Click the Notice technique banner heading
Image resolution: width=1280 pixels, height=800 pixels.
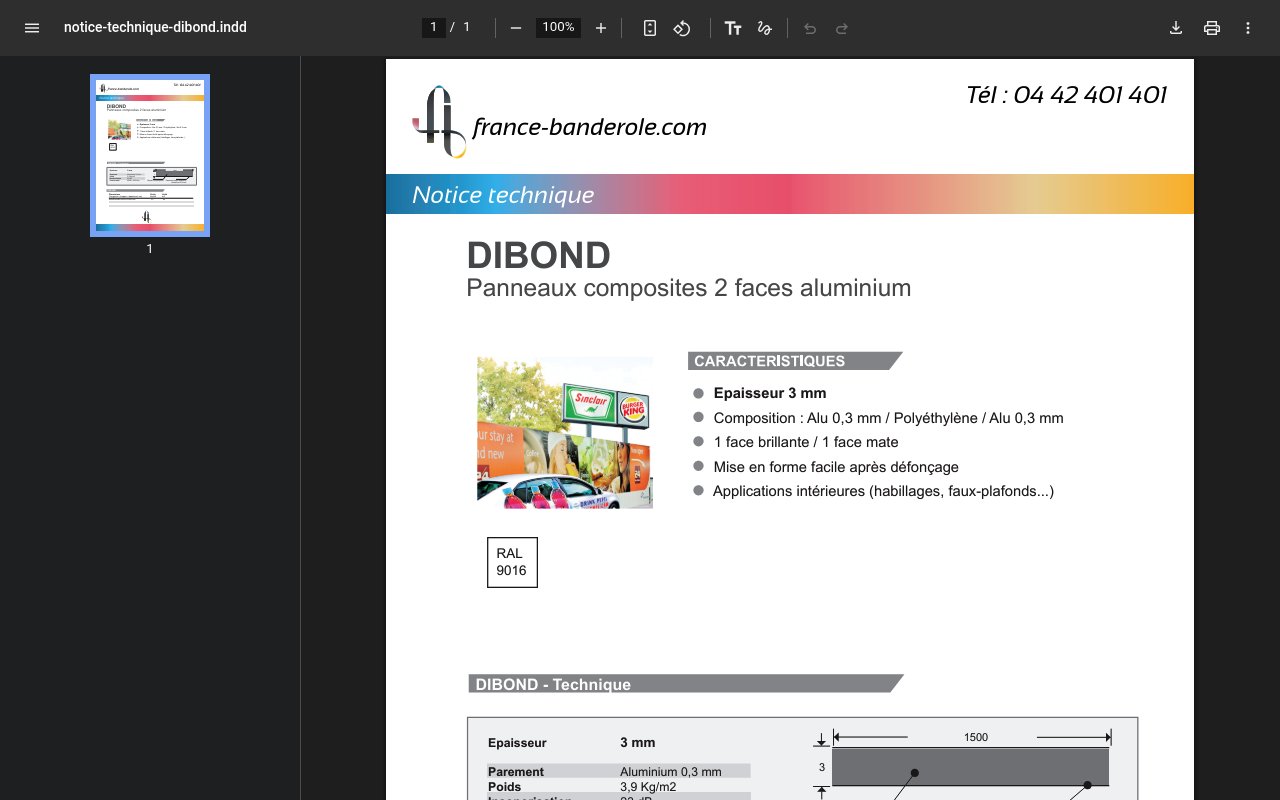tap(503, 195)
